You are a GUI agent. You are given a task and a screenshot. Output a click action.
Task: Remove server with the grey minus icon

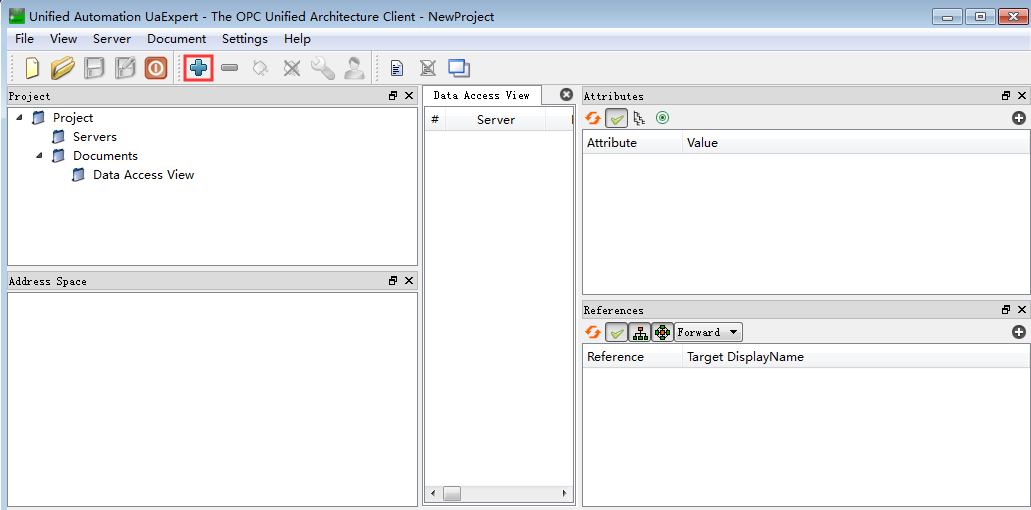pyautogui.click(x=229, y=68)
